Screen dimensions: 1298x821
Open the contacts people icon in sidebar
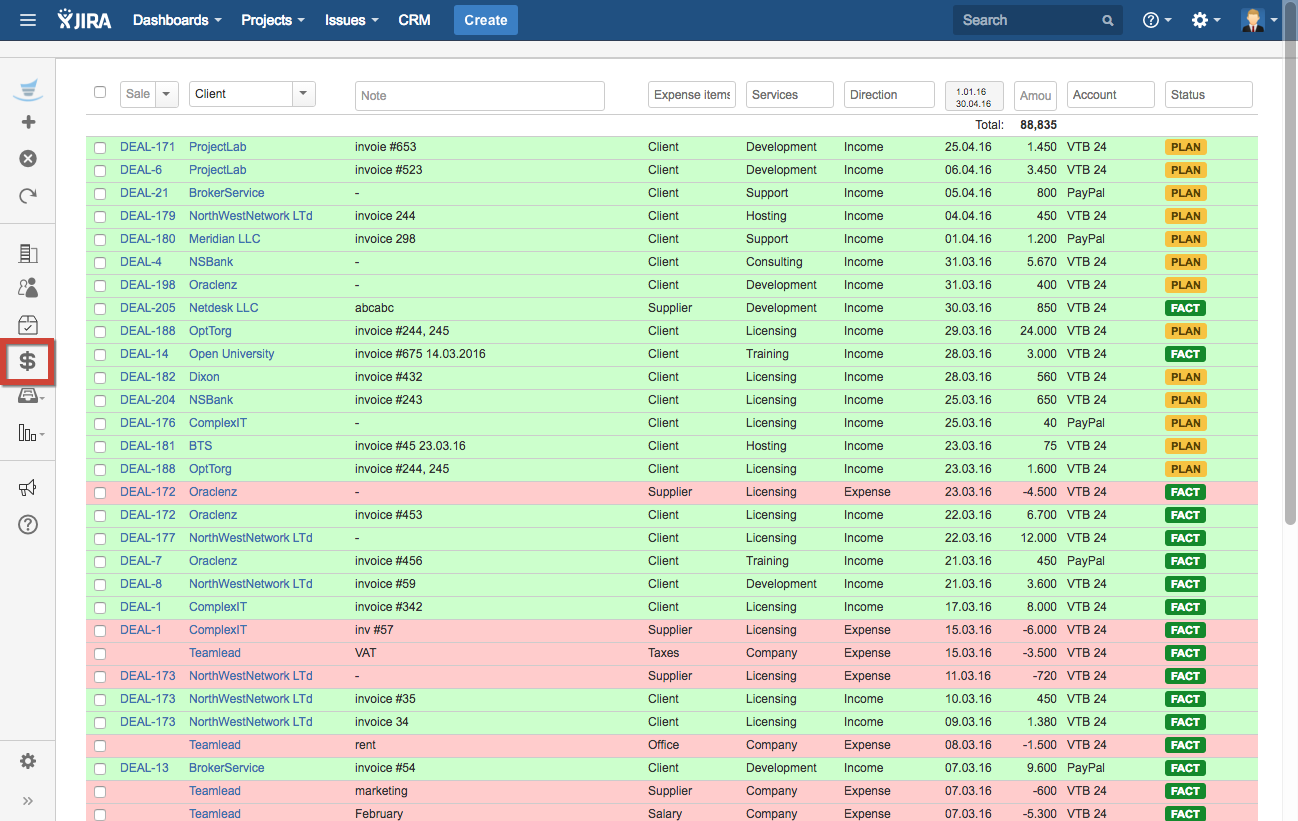coord(28,288)
